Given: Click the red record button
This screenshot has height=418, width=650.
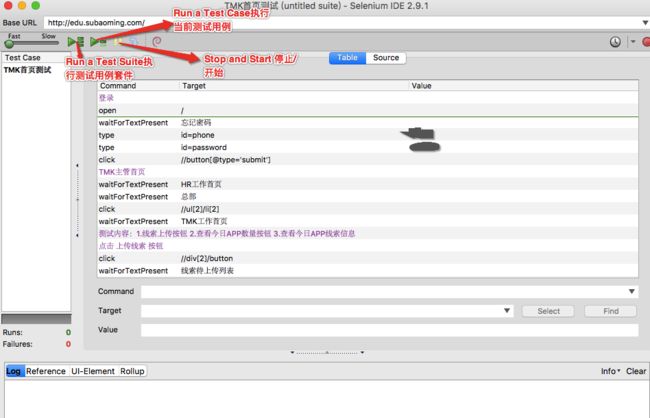Looking at the screenshot, I should point(646,41).
